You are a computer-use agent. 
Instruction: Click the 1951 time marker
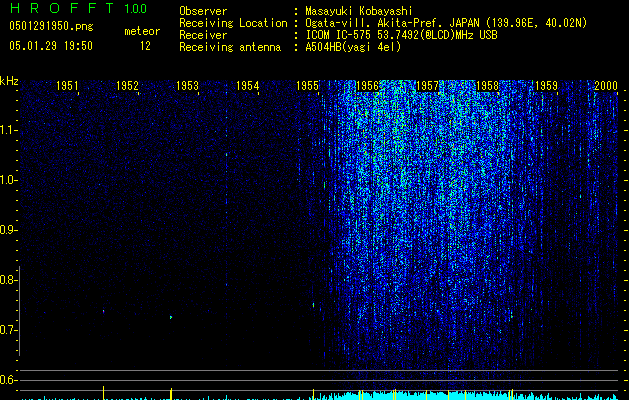point(67,85)
